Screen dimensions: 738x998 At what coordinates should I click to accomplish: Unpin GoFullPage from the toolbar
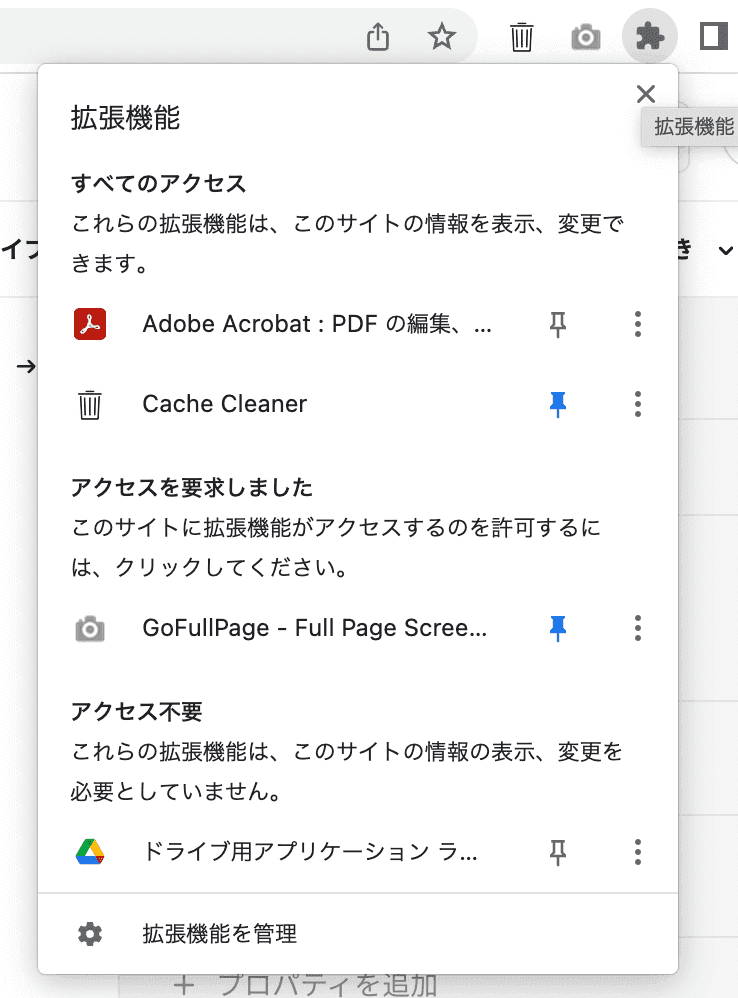point(558,628)
